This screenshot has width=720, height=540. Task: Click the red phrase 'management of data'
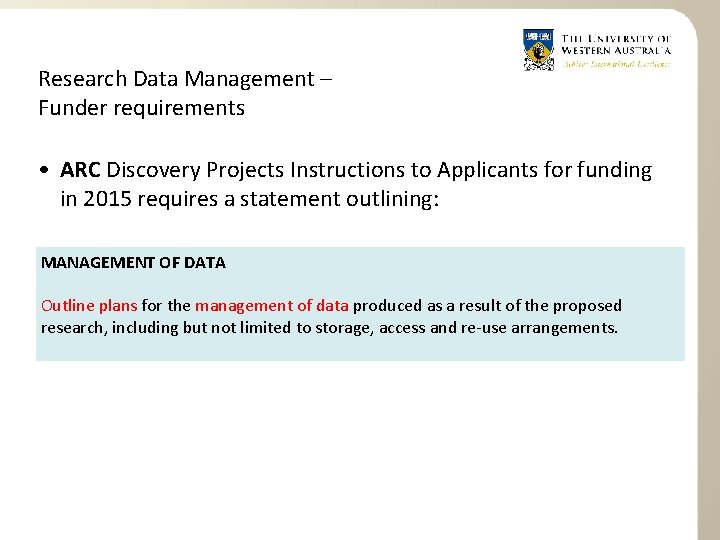[272, 306]
